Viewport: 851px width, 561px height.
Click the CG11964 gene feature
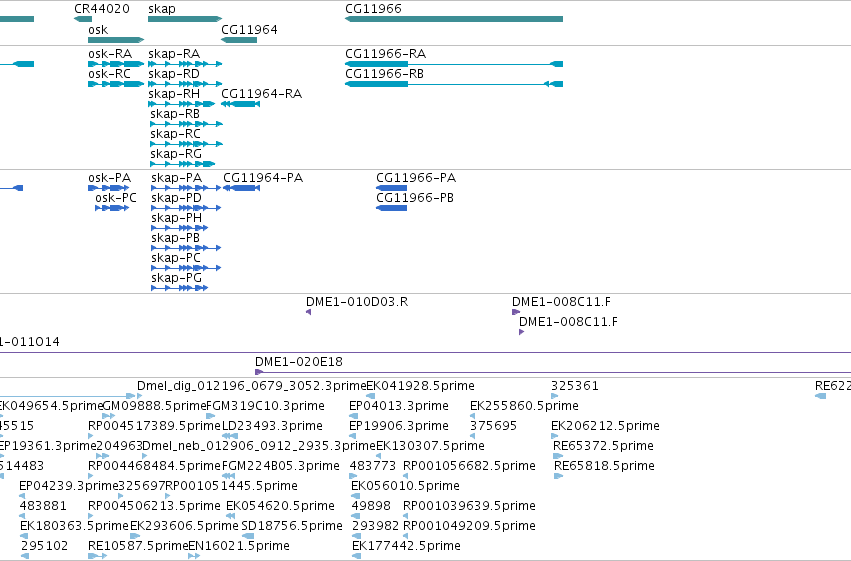click(x=239, y=40)
